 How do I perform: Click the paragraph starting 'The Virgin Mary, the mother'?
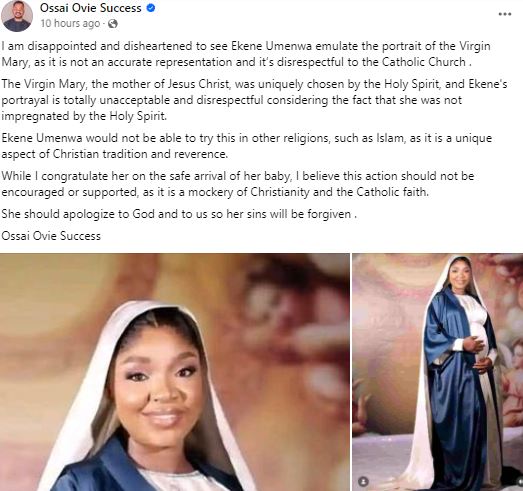254,100
